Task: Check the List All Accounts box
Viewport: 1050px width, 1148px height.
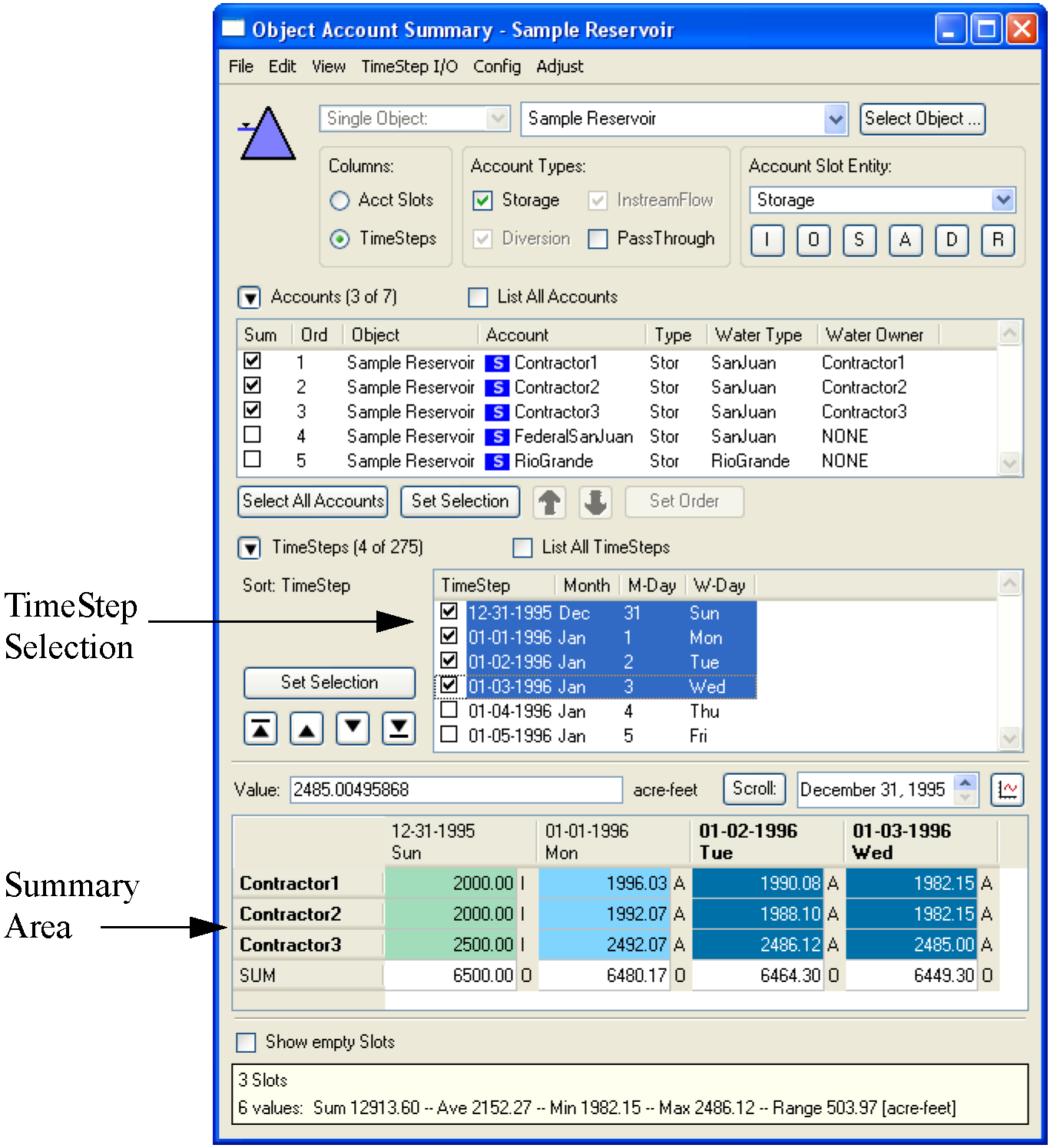Action: [x=478, y=297]
